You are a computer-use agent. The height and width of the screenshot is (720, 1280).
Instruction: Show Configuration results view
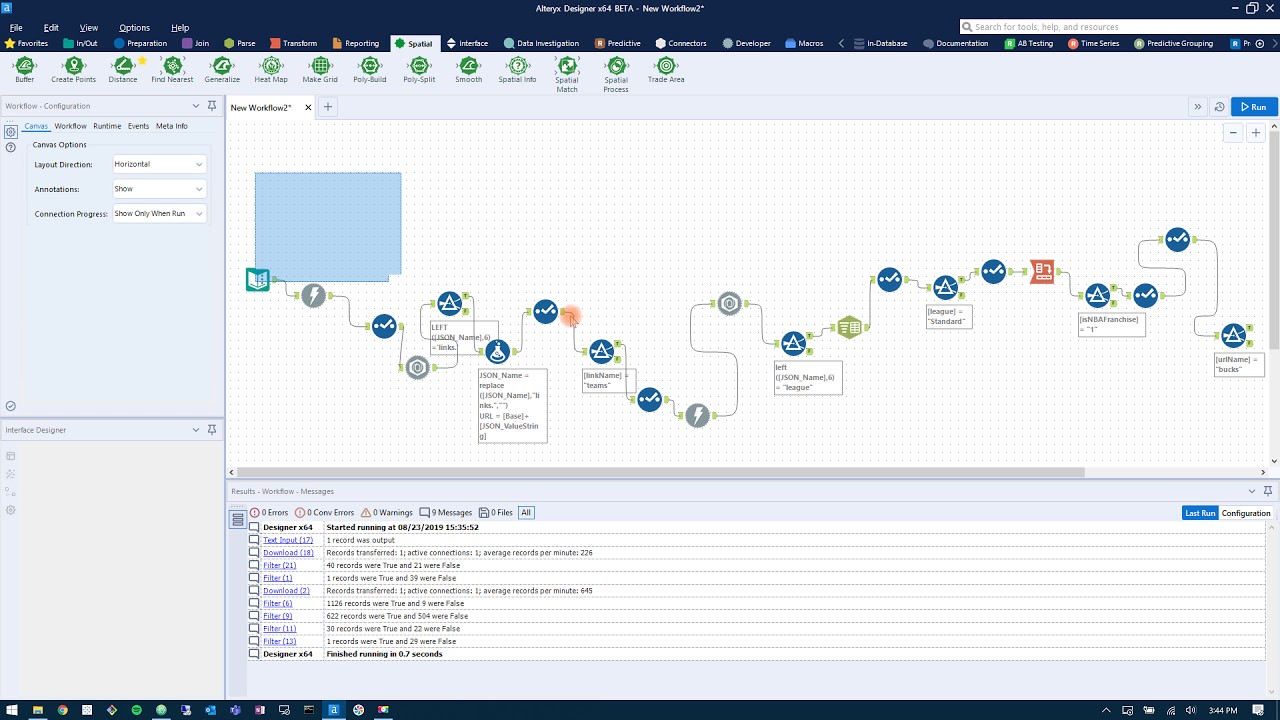pos(1246,513)
